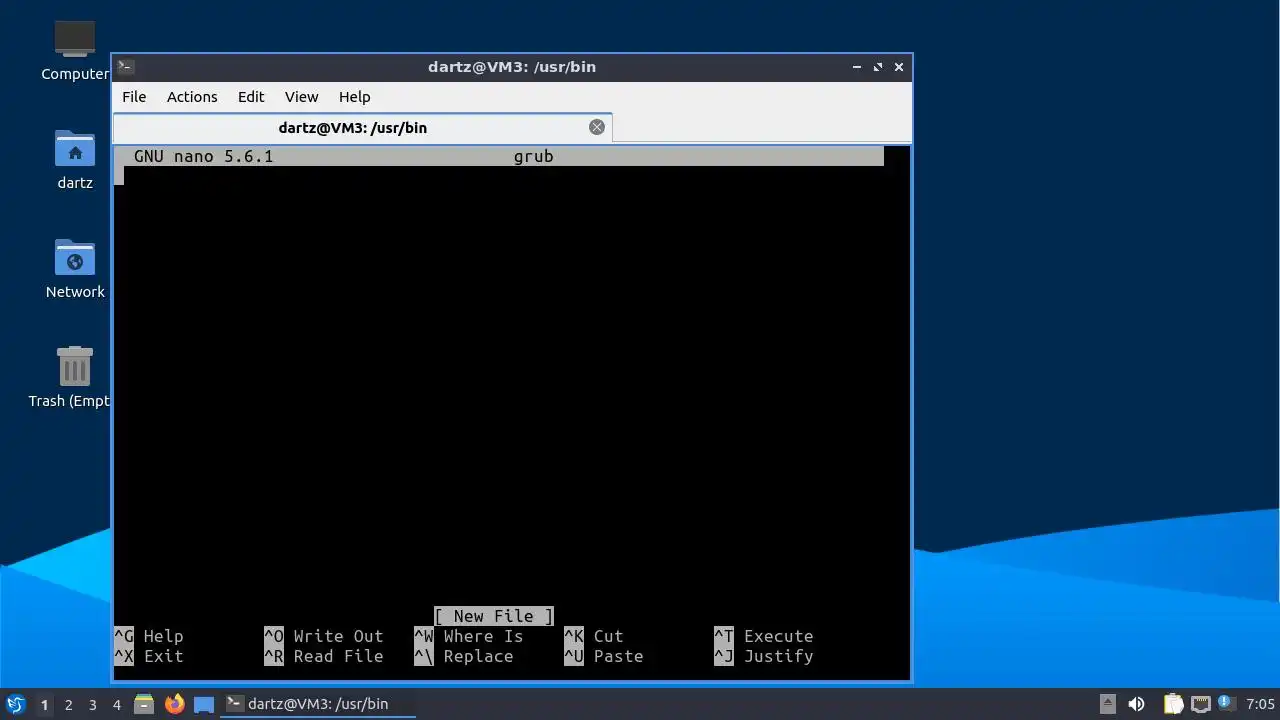Close the terminal window
Viewport: 1280px width, 720px height.
coord(899,67)
